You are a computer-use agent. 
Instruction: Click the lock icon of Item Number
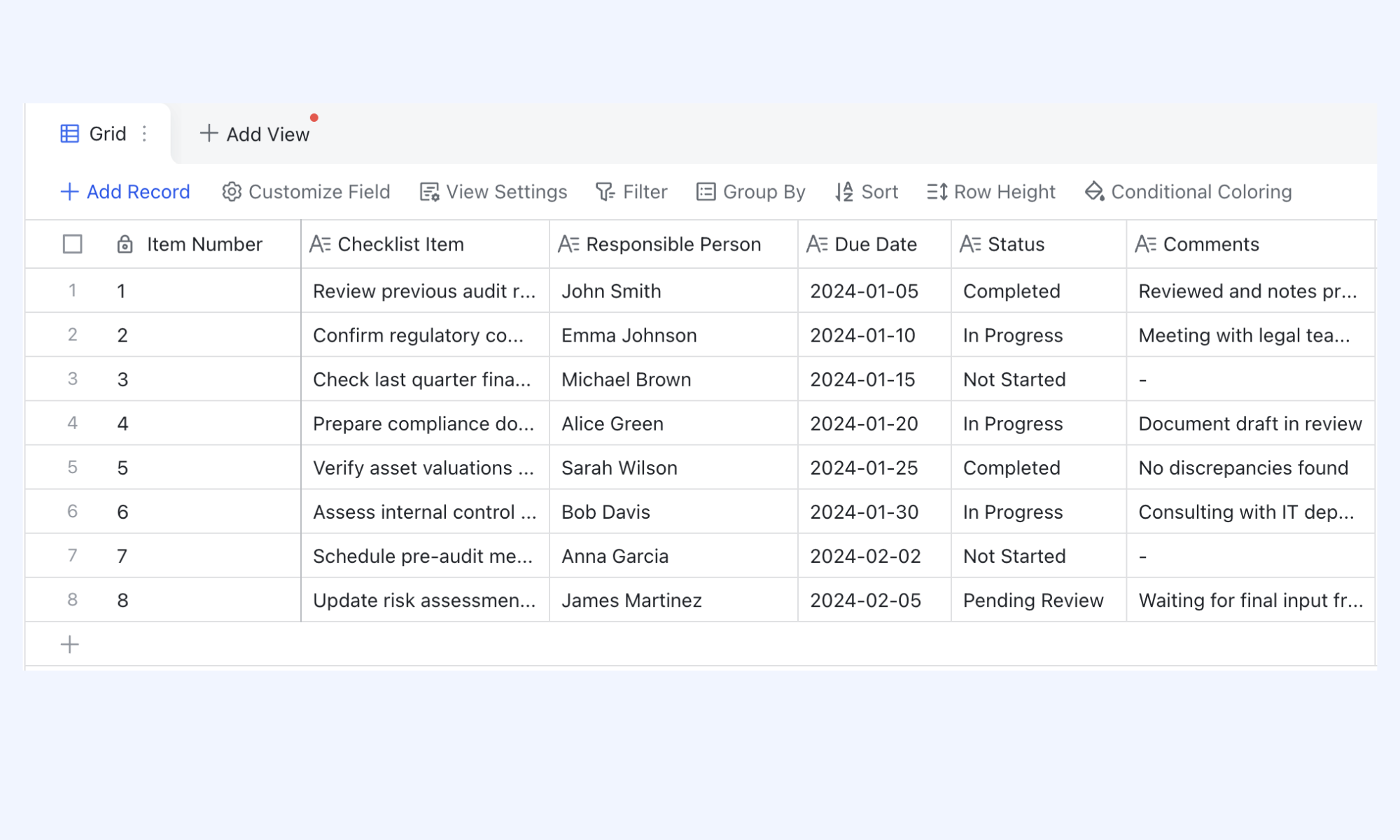(x=125, y=244)
